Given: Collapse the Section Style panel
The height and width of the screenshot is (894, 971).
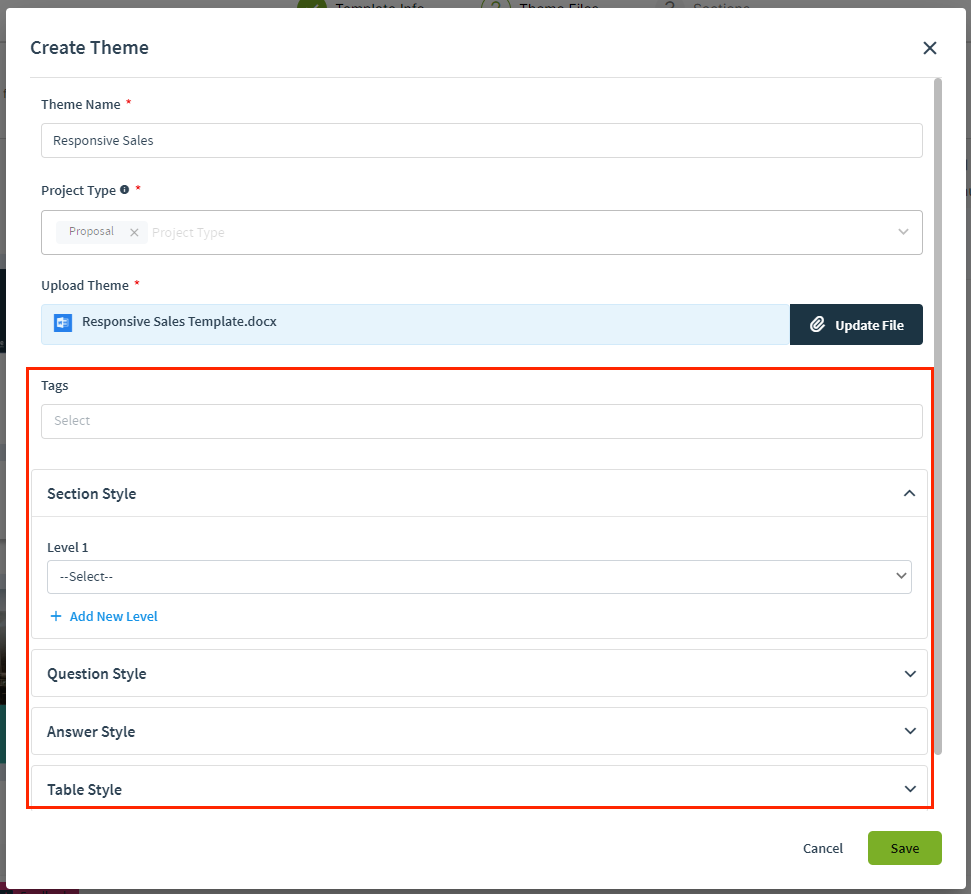Looking at the screenshot, I should click(x=909, y=493).
